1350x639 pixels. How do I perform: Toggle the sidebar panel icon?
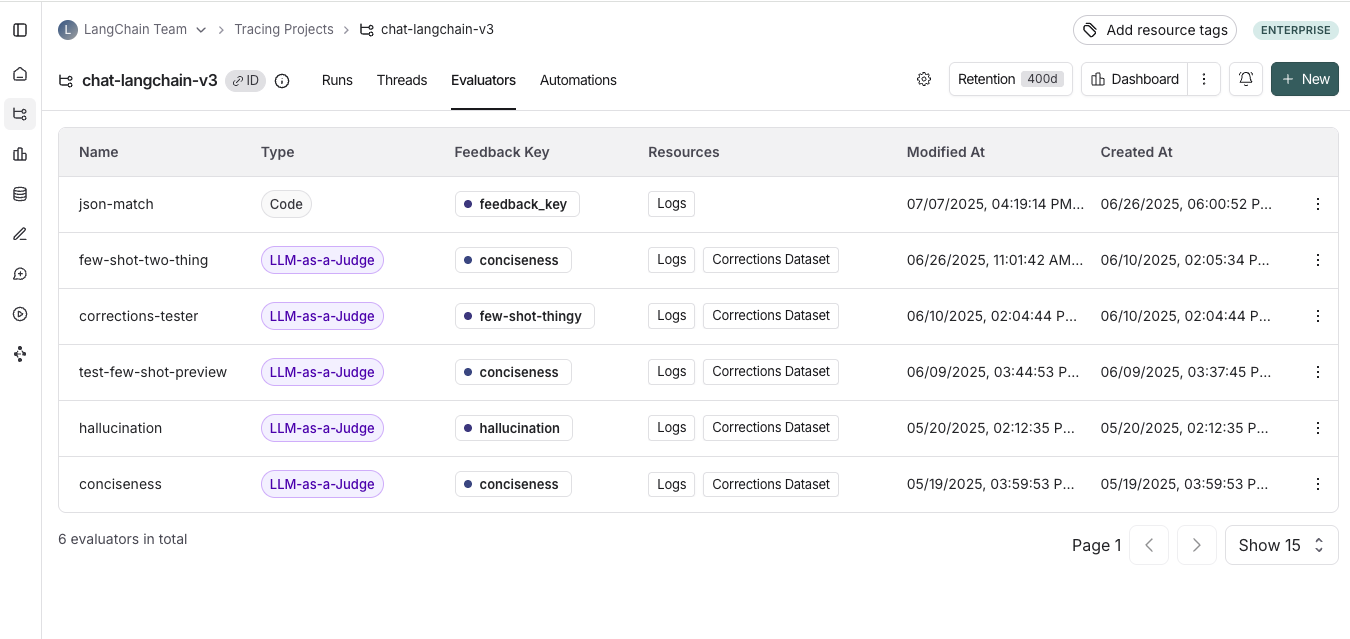tap(20, 30)
